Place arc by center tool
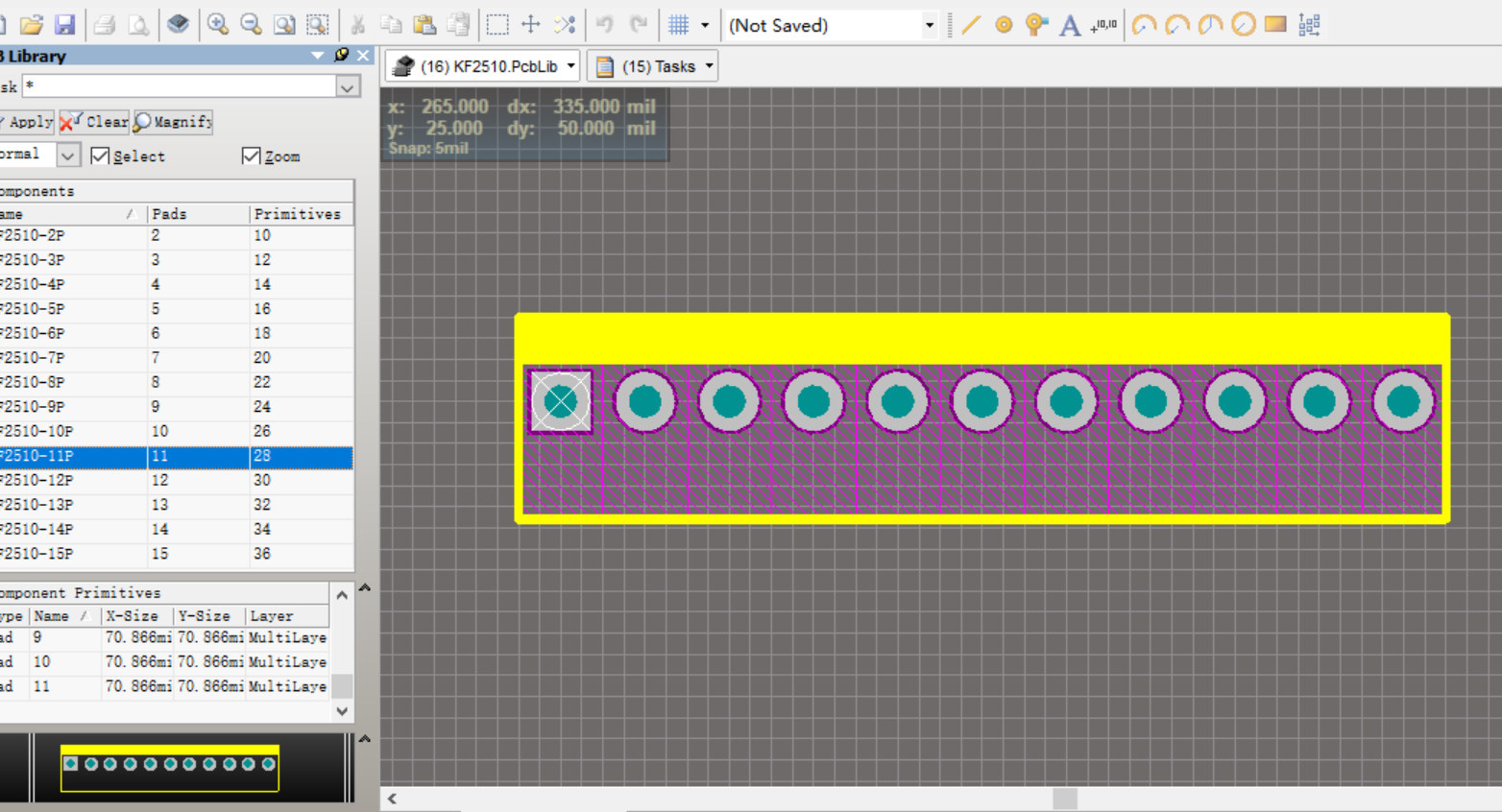 tap(1144, 25)
